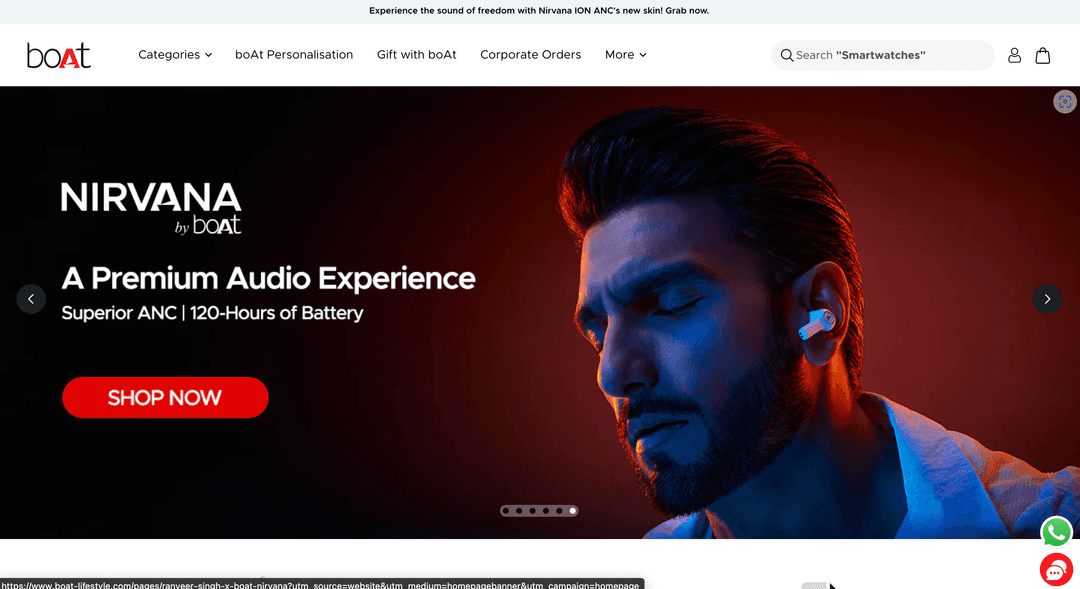Open boAt Personalisation page
This screenshot has width=1080, height=589.
[x=294, y=54]
